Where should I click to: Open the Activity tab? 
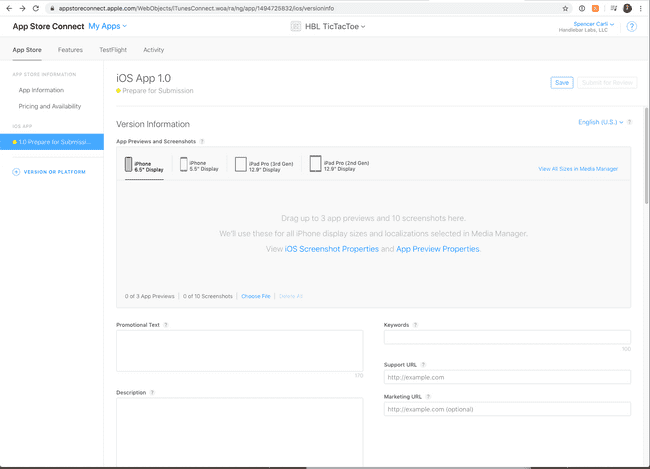[153, 50]
